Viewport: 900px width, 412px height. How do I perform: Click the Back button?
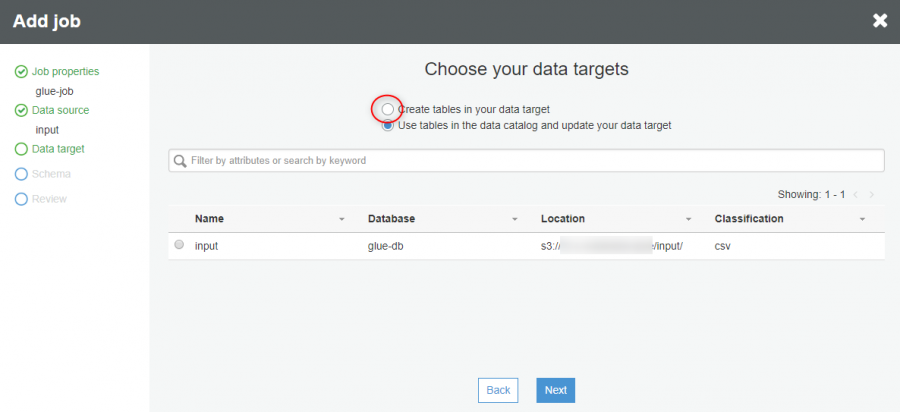(498, 390)
